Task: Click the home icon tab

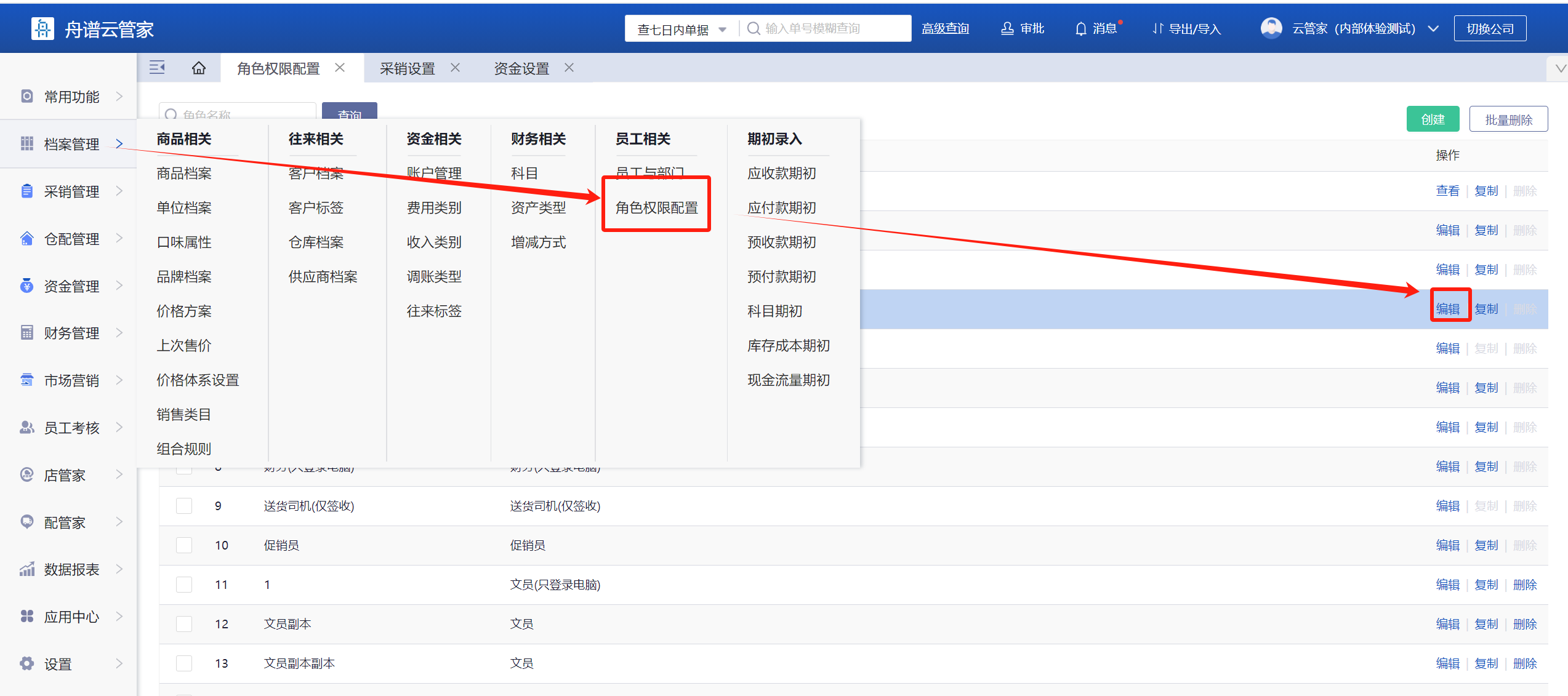Action: pos(198,68)
